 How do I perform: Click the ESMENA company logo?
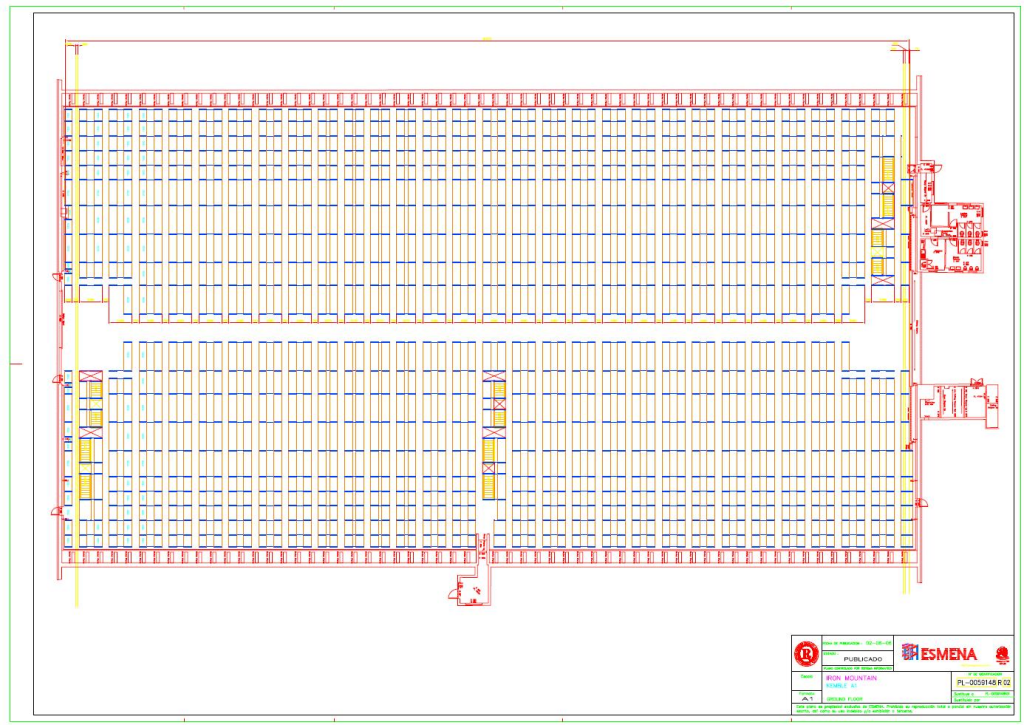(939, 652)
